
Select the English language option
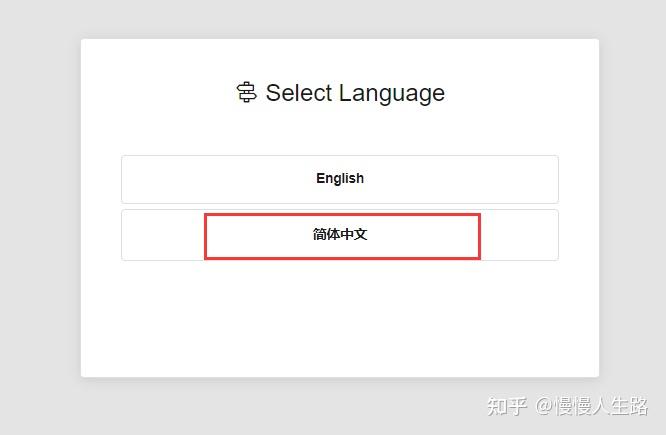[340, 179]
